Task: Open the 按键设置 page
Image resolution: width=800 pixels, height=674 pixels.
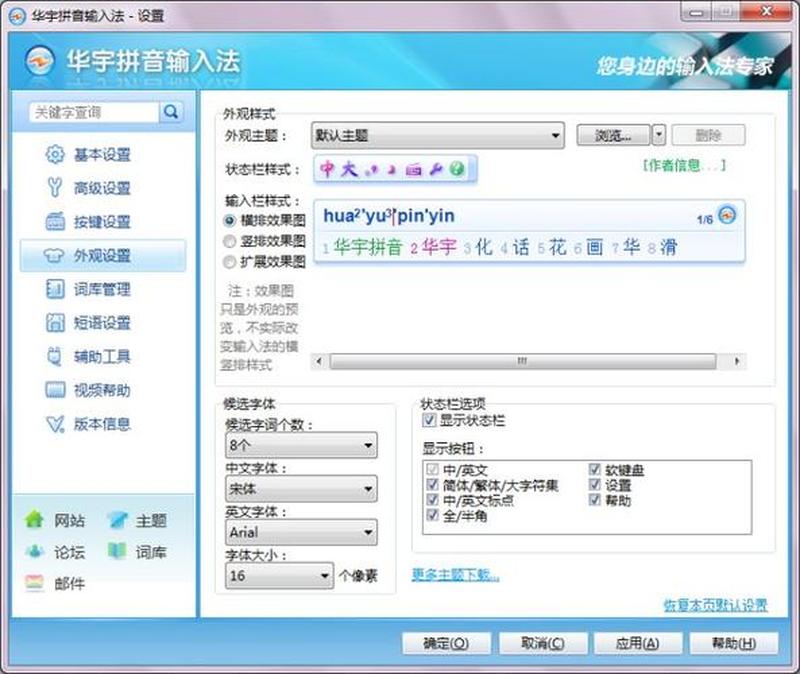Action: pos(103,221)
